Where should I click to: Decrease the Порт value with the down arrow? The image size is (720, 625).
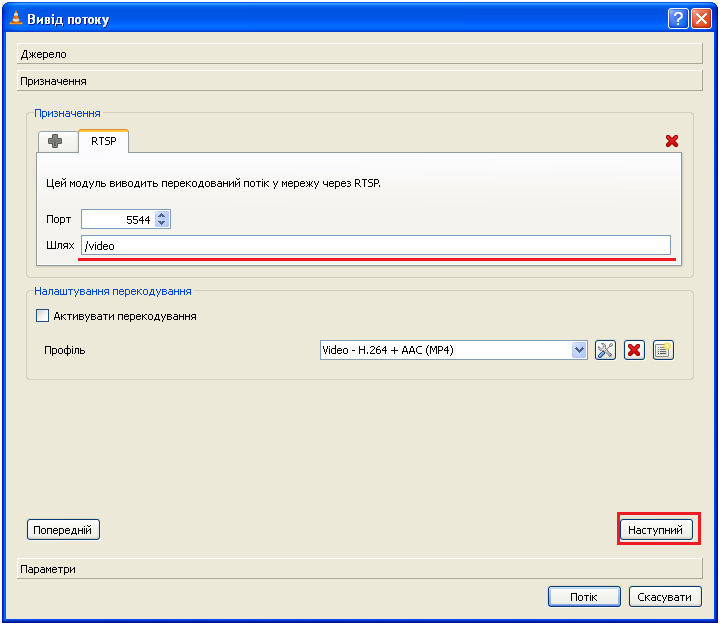pyautogui.click(x=161, y=223)
